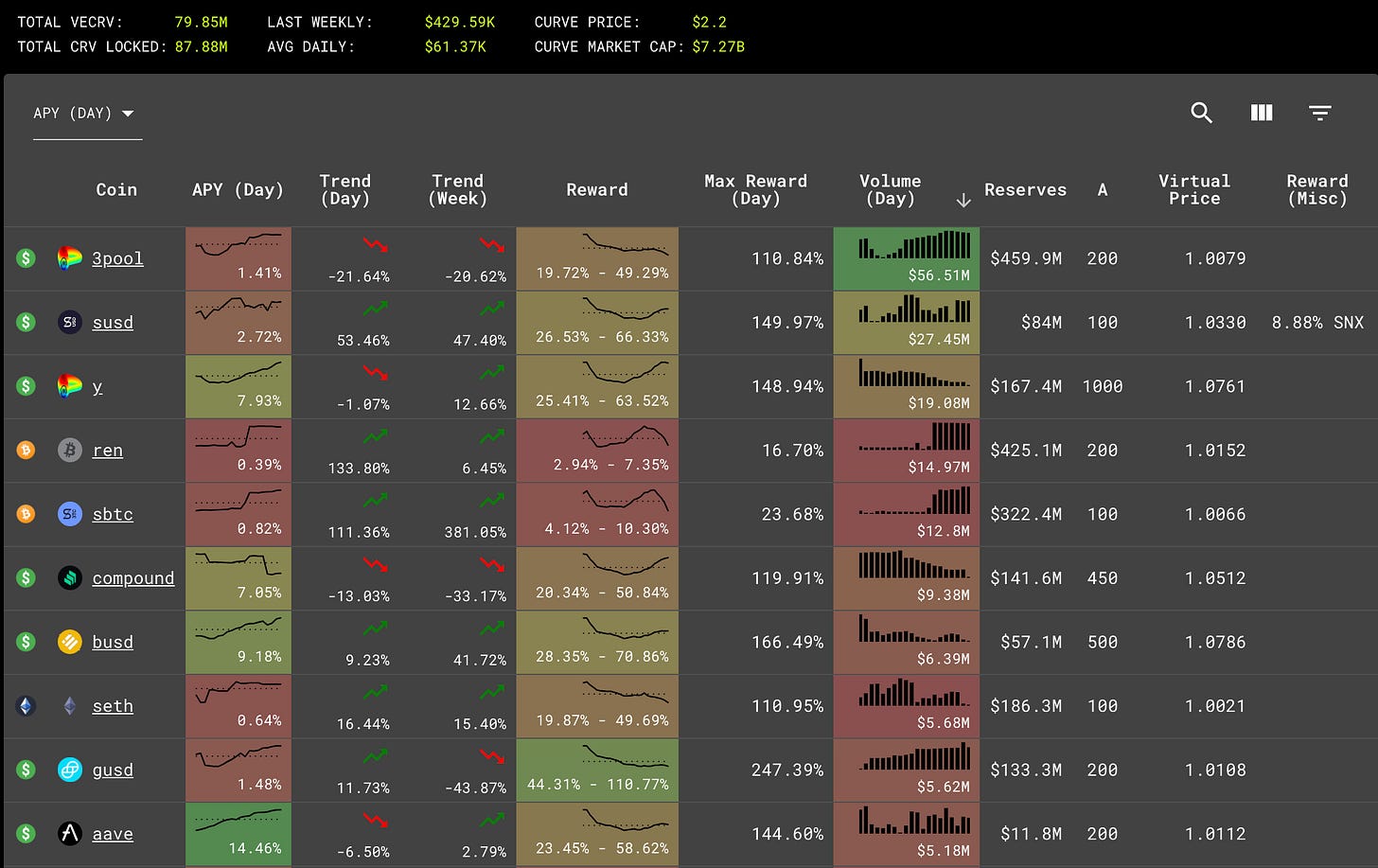This screenshot has width=1378, height=868.
Task: Click the dollar type icon in aave row
Action: (x=26, y=833)
